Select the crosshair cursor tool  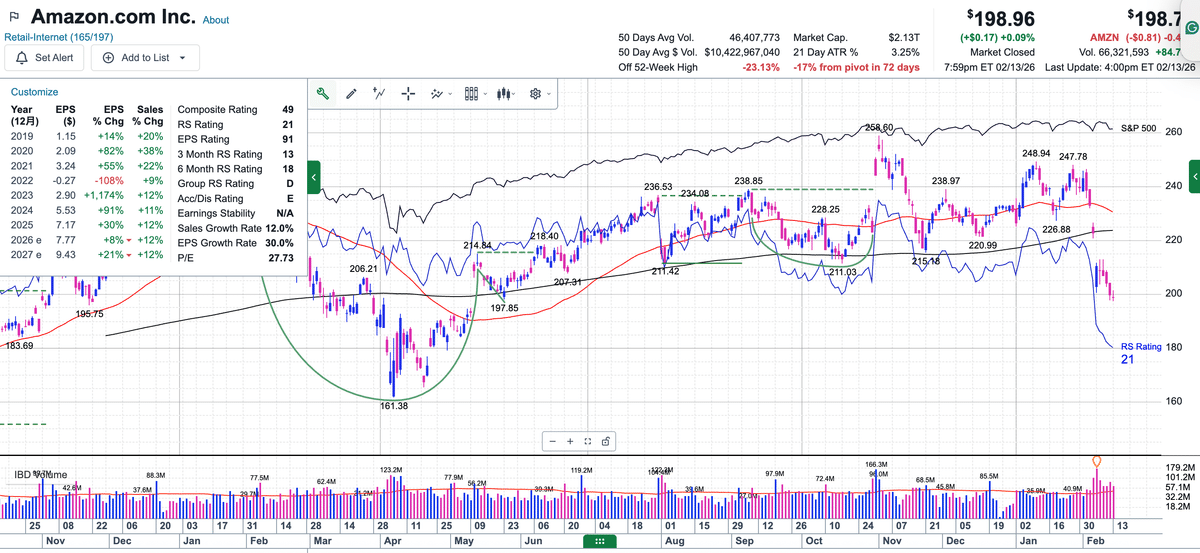point(408,93)
